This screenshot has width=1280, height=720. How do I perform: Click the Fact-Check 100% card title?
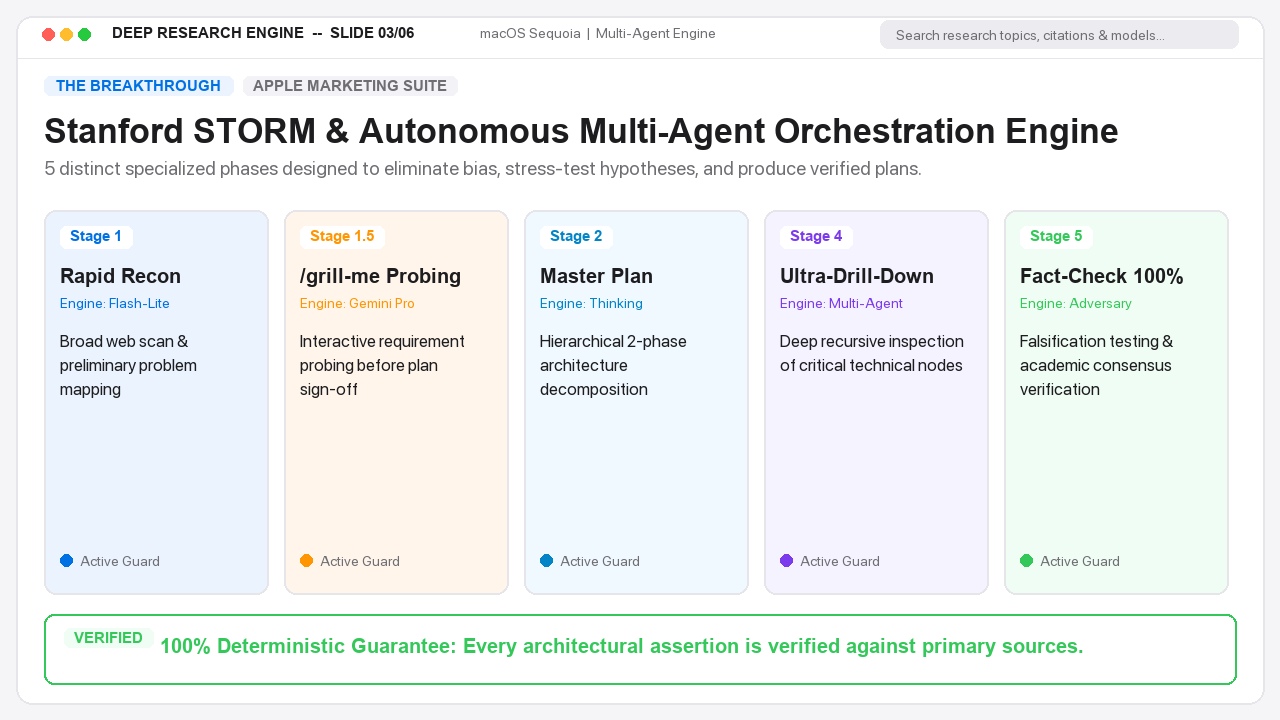point(1102,276)
